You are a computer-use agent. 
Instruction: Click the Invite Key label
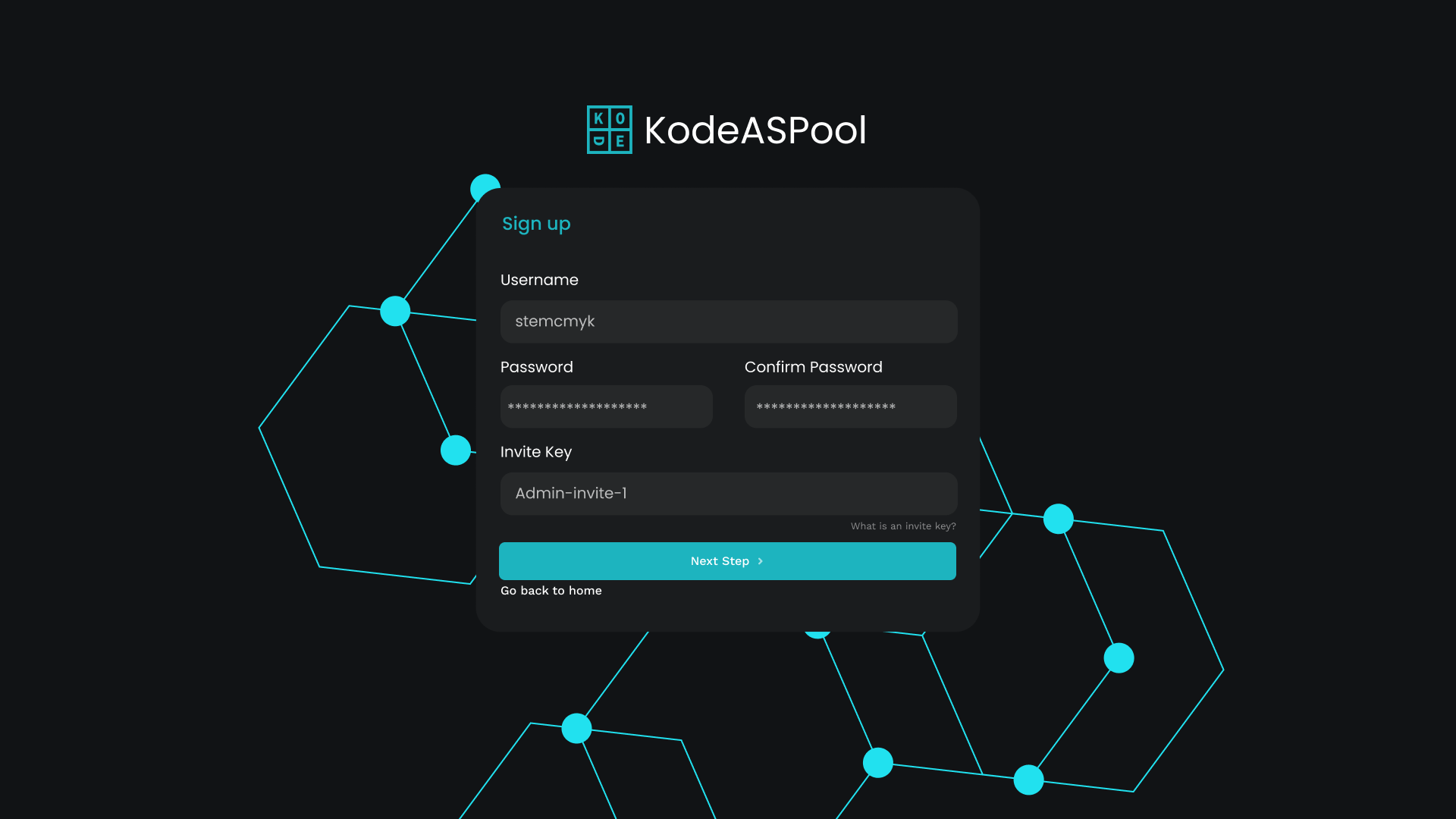coord(535,452)
